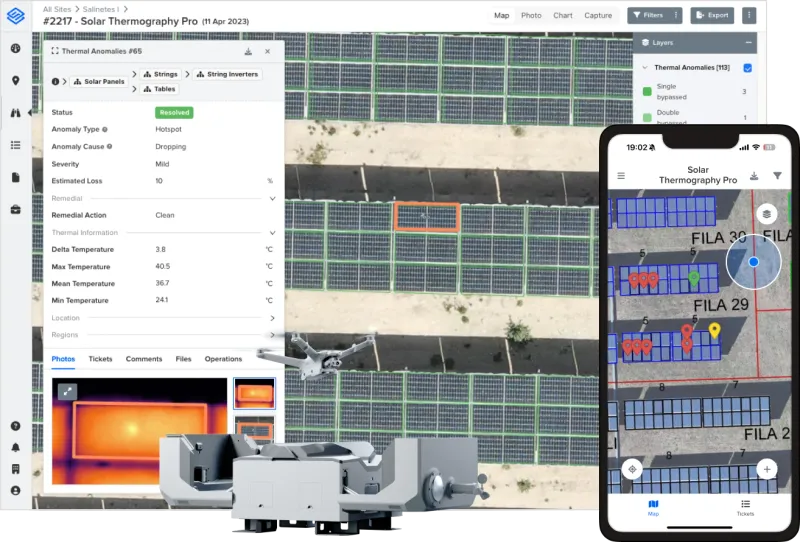Click the Filters button
Viewport: 800px width, 542px height.
point(649,15)
